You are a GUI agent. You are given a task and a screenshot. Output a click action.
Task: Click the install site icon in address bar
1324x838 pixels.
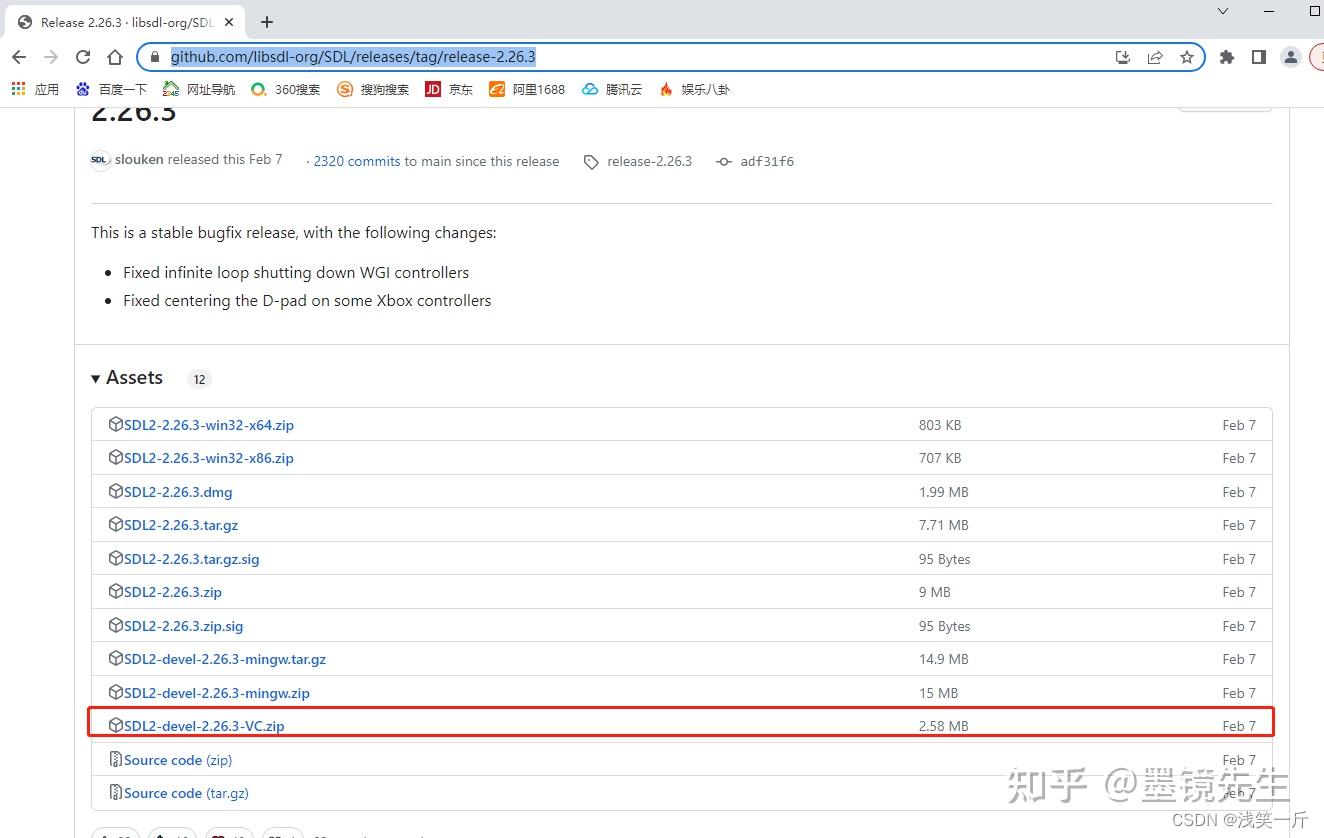[1122, 57]
